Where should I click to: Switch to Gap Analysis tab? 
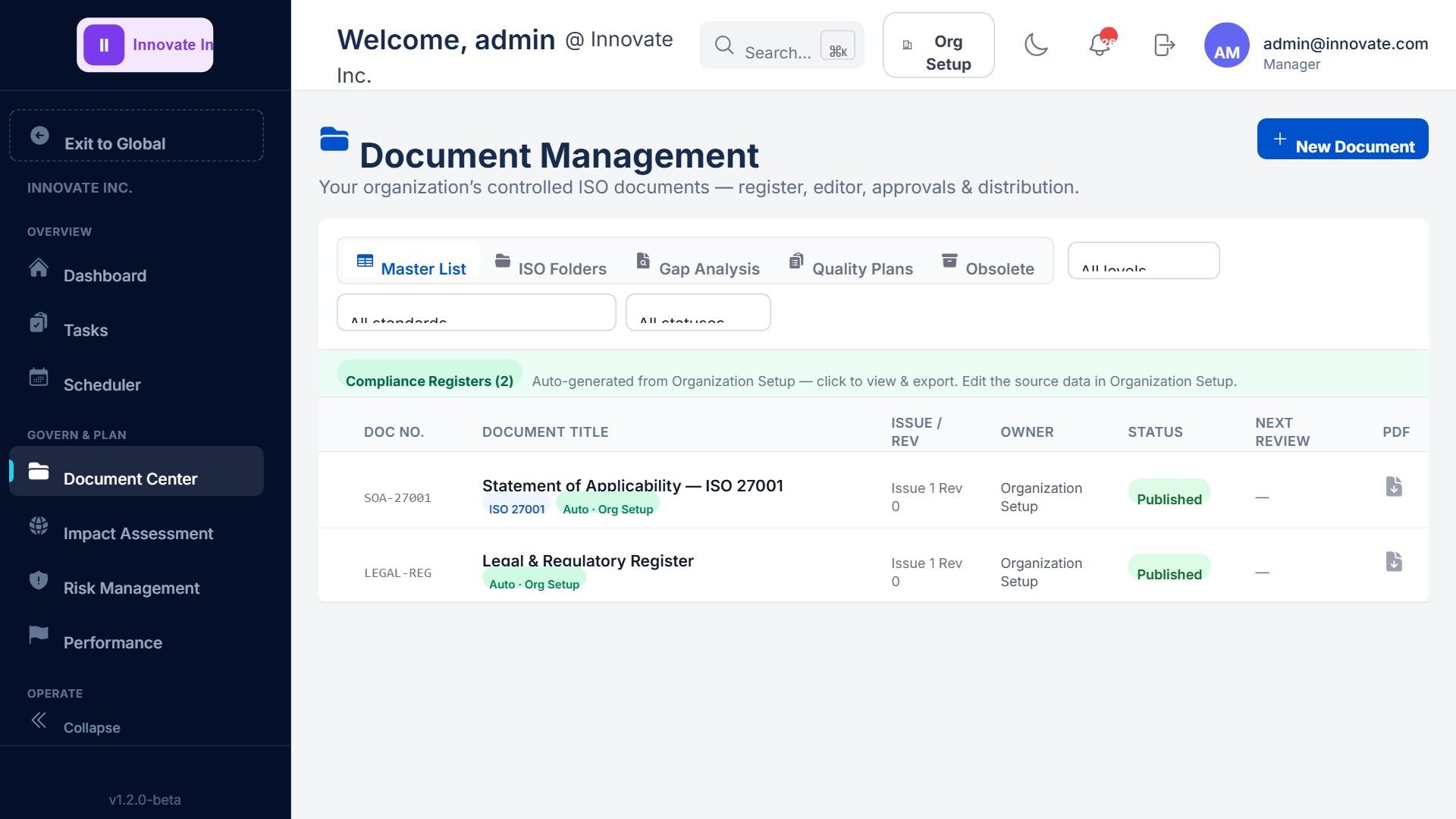(698, 261)
